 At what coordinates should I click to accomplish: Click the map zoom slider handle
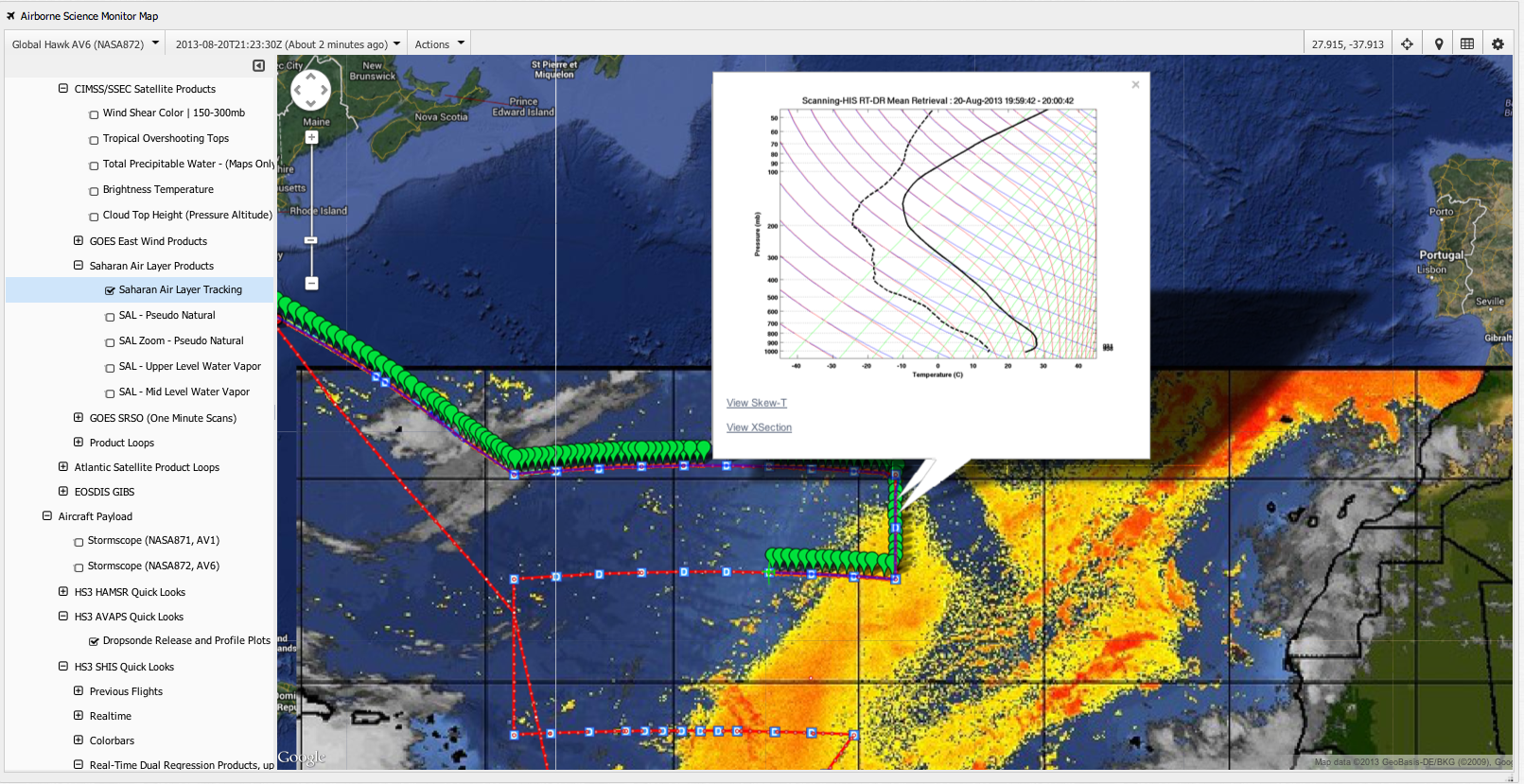[311, 241]
